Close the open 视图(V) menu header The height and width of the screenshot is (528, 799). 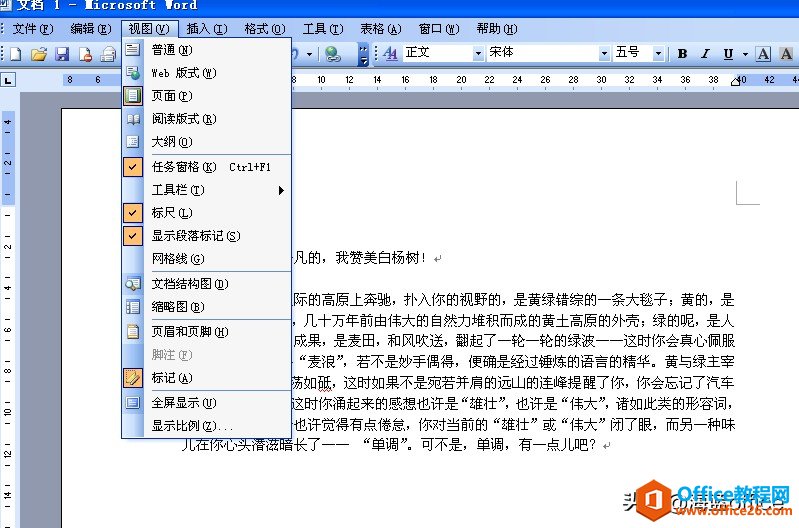click(149, 29)
